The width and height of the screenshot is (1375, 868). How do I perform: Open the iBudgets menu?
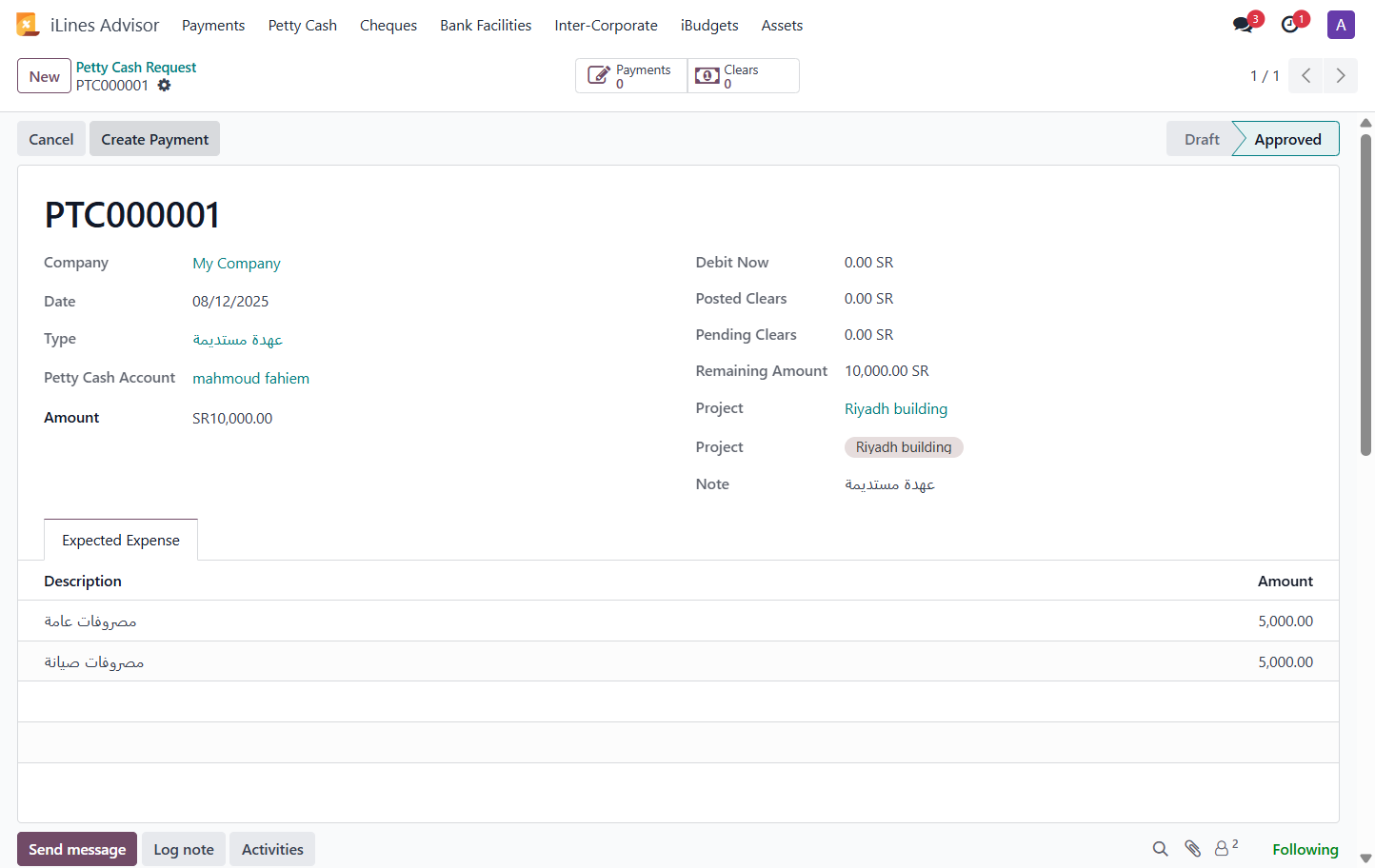[x=709, y=26]
